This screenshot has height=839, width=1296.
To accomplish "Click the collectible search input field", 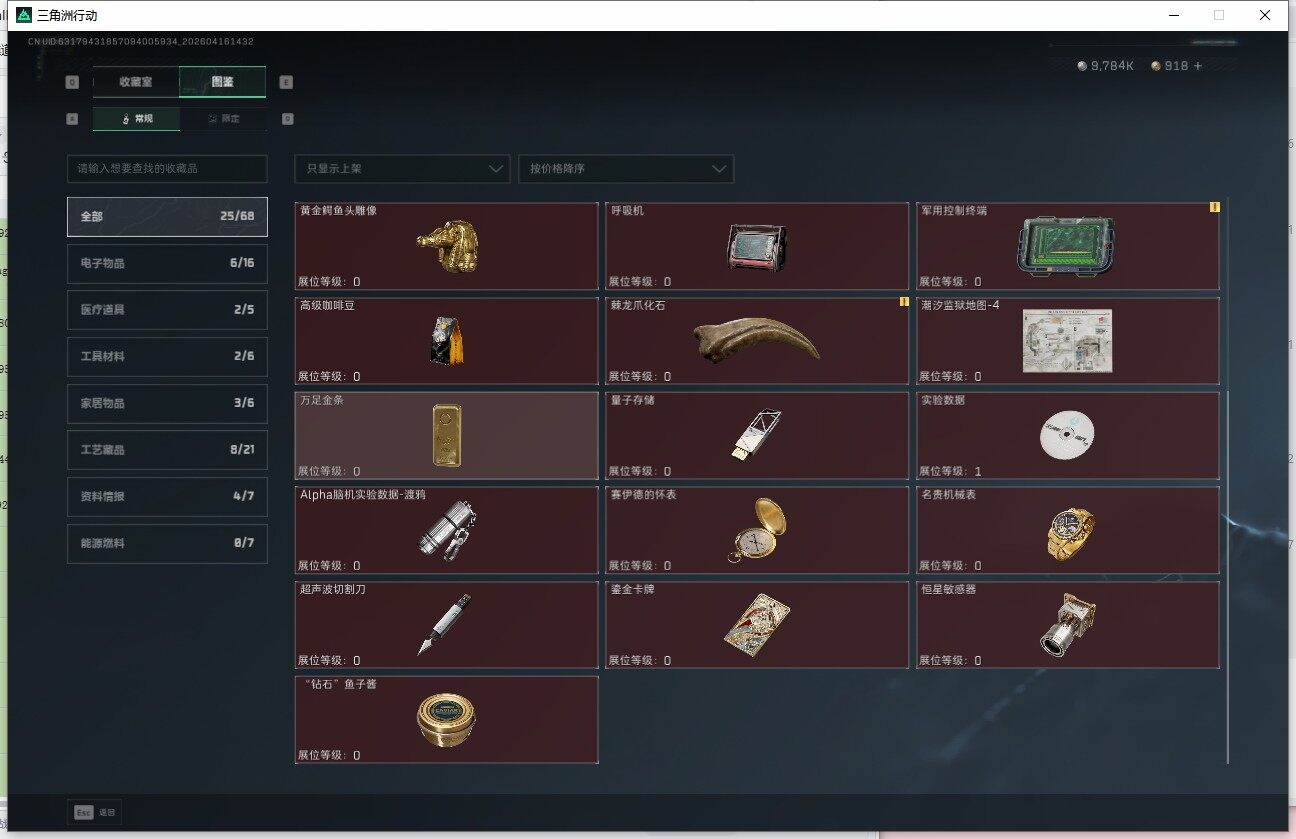I will tap(167, 169).
